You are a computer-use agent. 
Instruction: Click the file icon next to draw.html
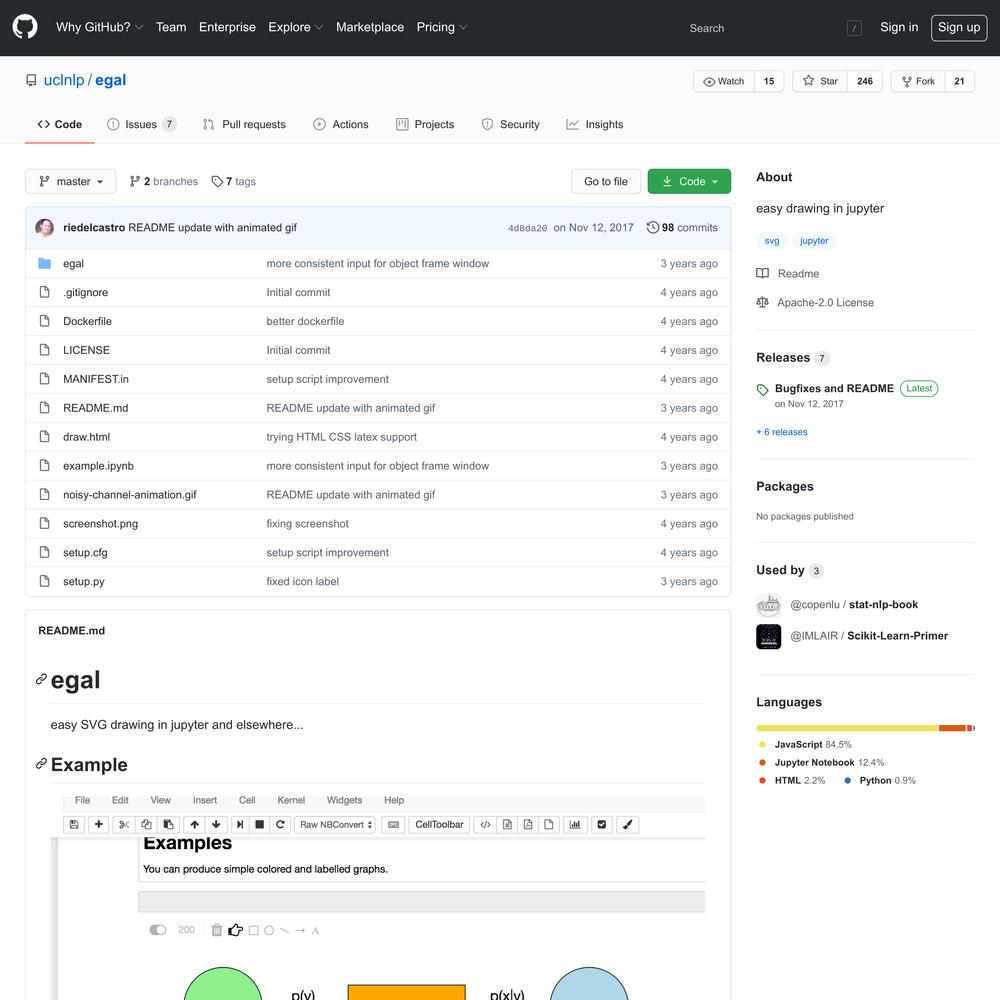click(x=44, y=437)
